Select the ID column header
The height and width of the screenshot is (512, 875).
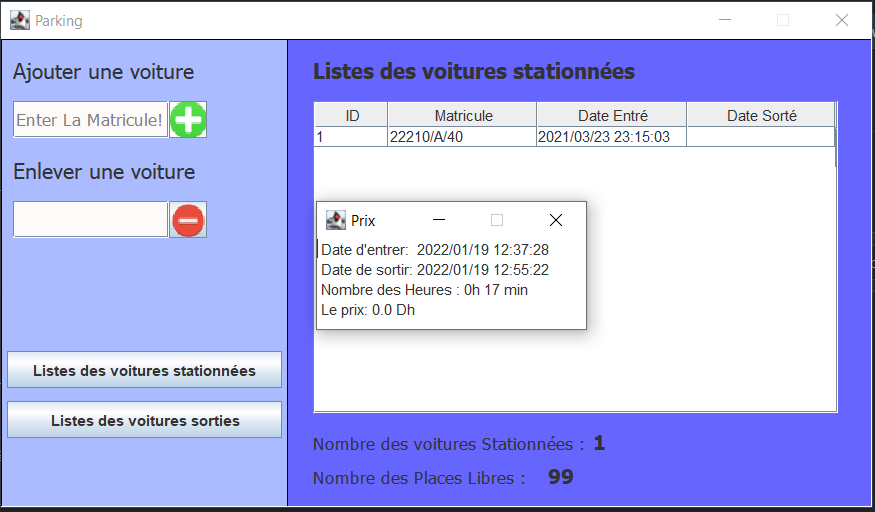click(x=352, y=115)
